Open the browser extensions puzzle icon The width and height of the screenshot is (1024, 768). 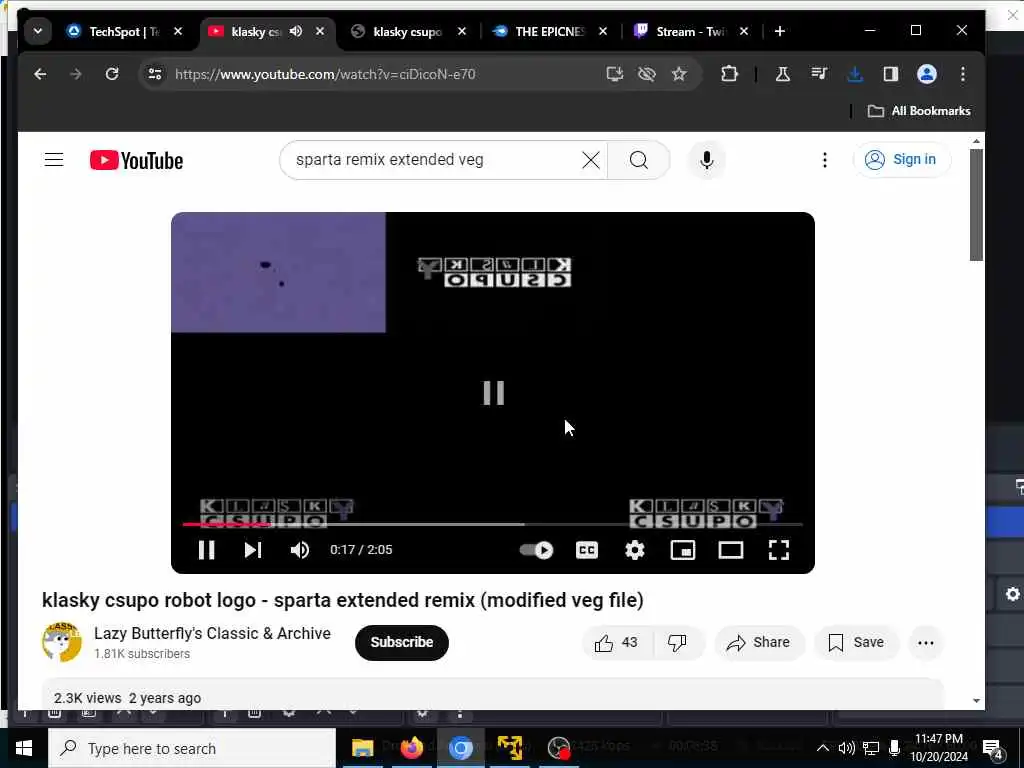[x=729, y=74]
